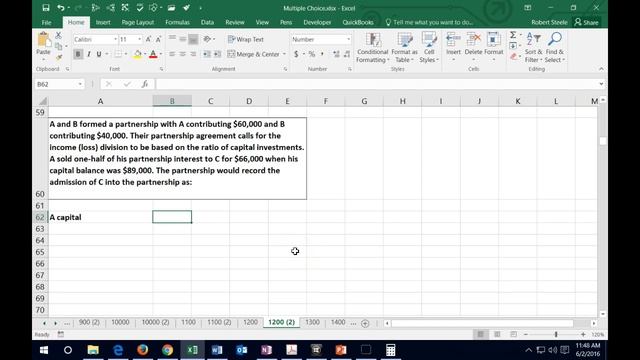This screenshot has height=360, width=640.
Task: Click the Save icon in quick access toolbar
Action: (46, 8)
